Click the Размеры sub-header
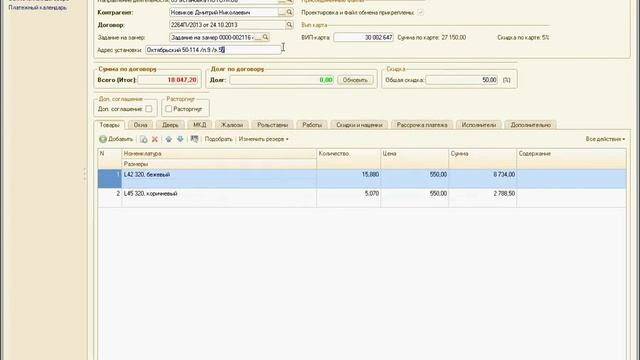 coord(219,164)
